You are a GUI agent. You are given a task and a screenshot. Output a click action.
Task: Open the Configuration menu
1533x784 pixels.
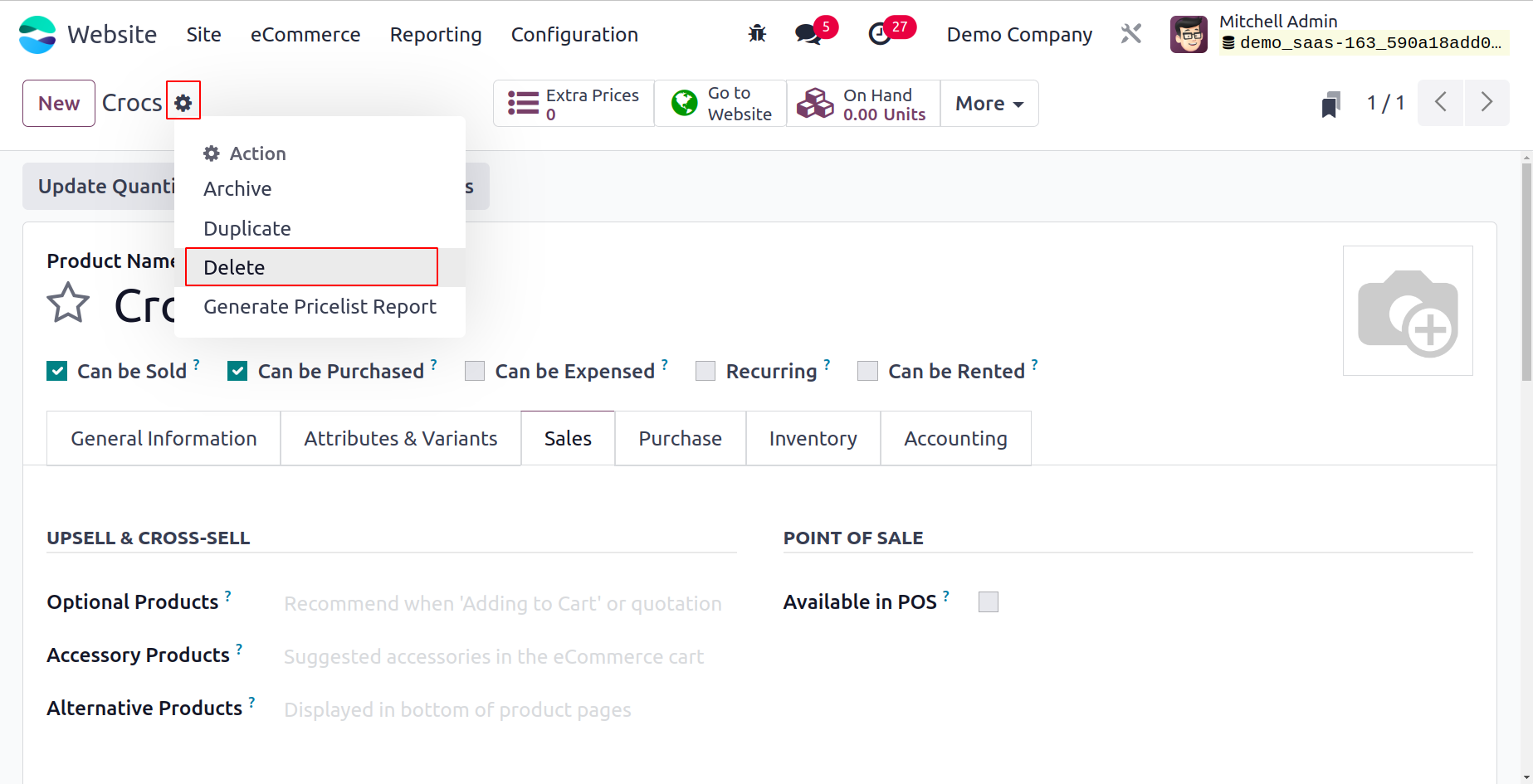coord(574,35)
